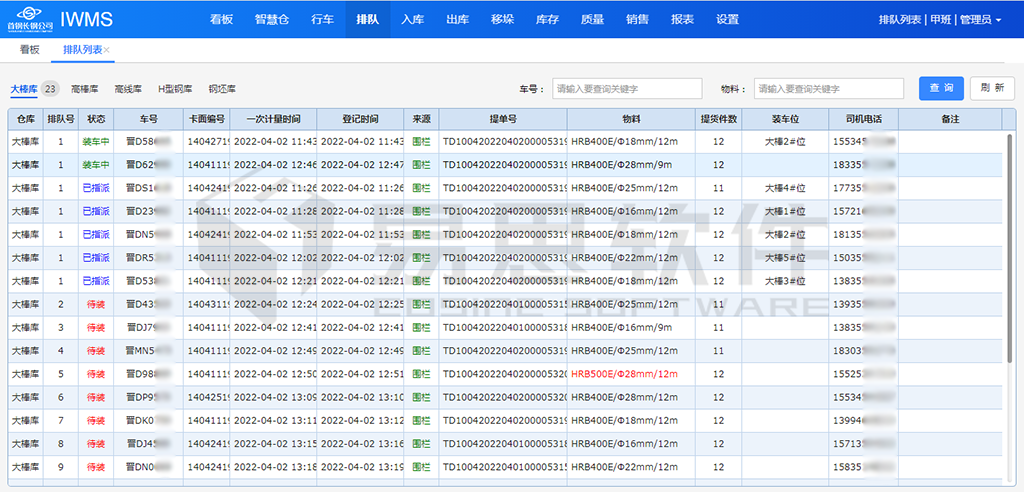The width and height of the screenshot is (1024, 492).
Task: Go to the 智慧仓 menu
Action: click(x=271, y=20)
